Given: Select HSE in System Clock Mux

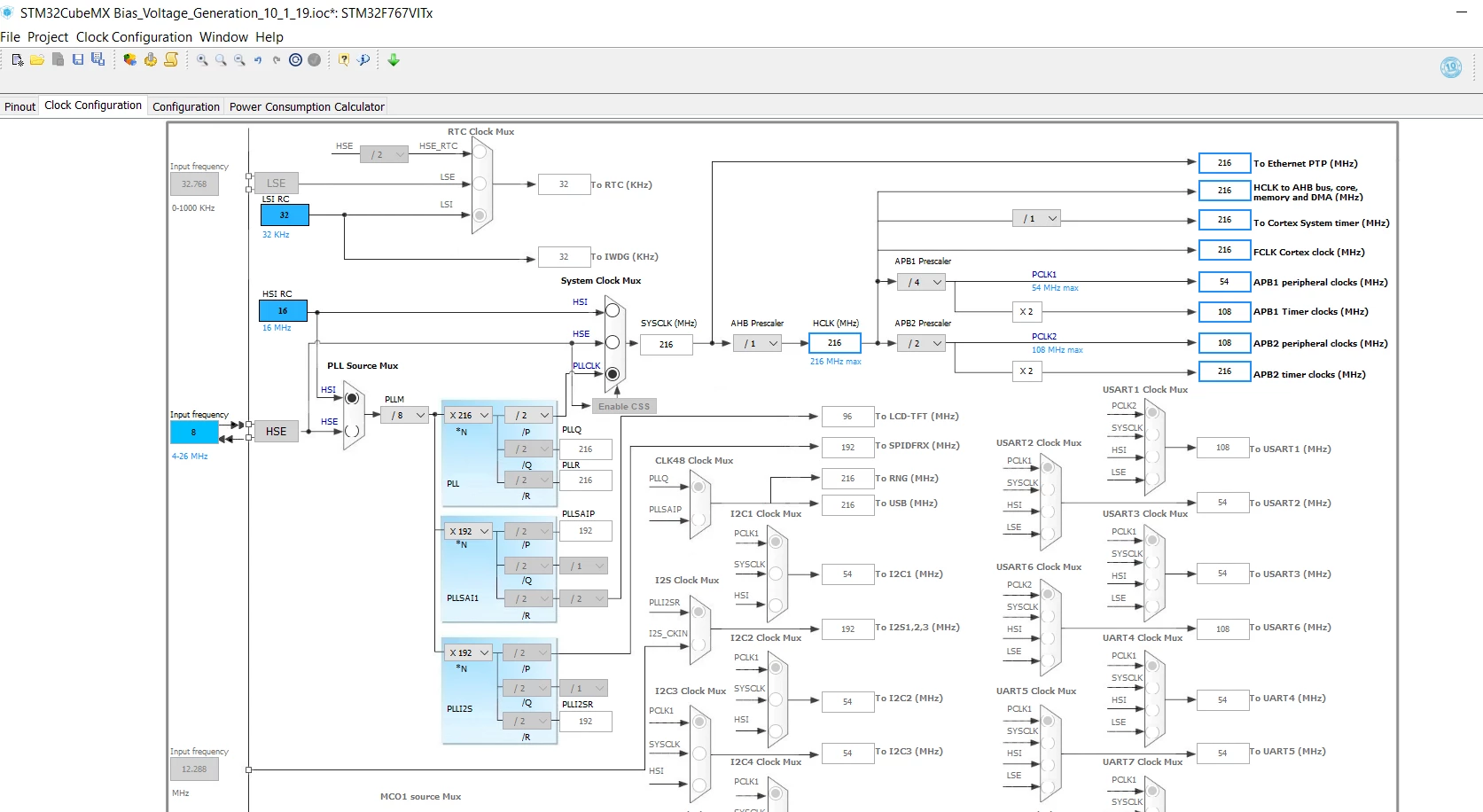Looking at the screenshot, I should (613, 342).
